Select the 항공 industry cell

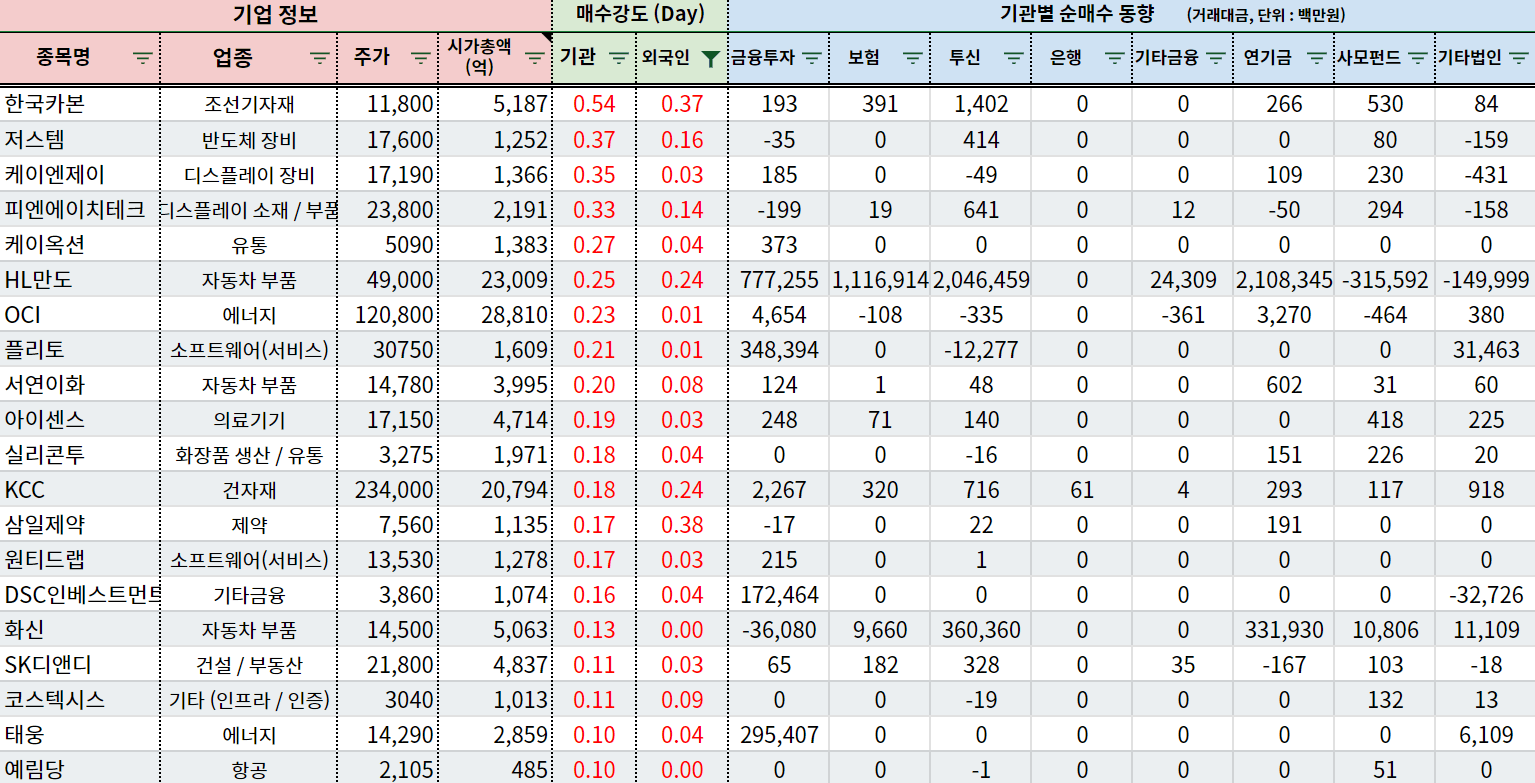pyautogui.click(x=249, y=768)
